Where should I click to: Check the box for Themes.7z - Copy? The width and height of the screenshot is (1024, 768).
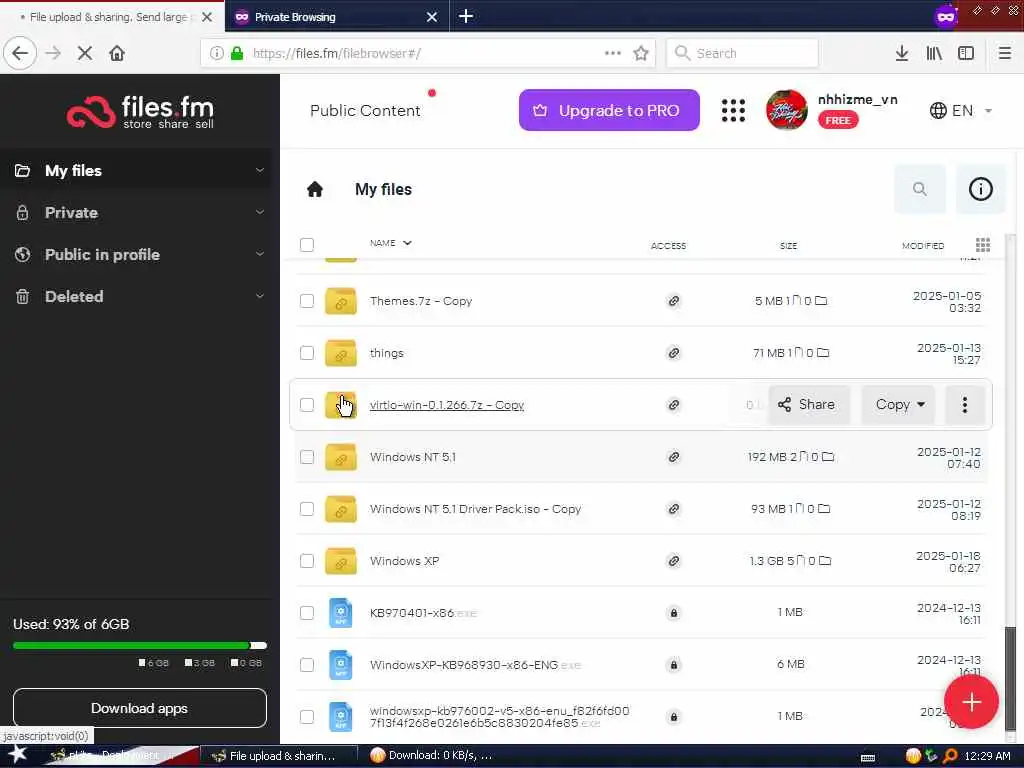point(307,301)
